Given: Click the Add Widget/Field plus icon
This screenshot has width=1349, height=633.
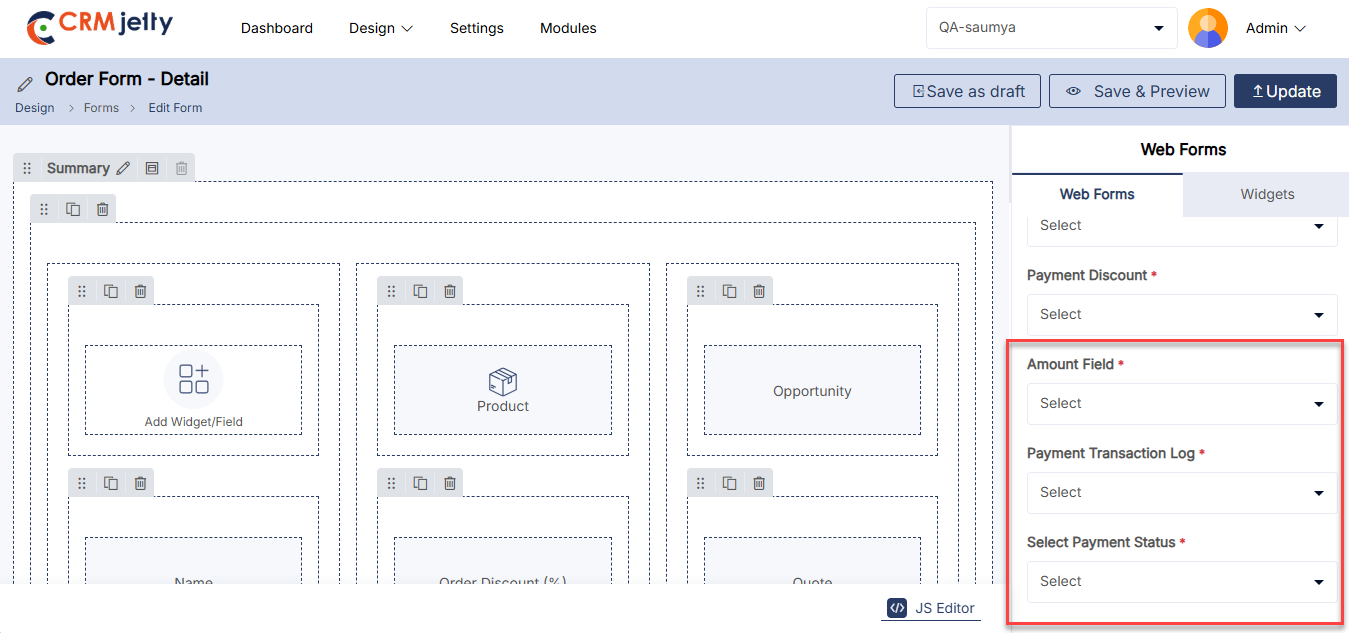Looking at the screenshot, I should (193, 379).
